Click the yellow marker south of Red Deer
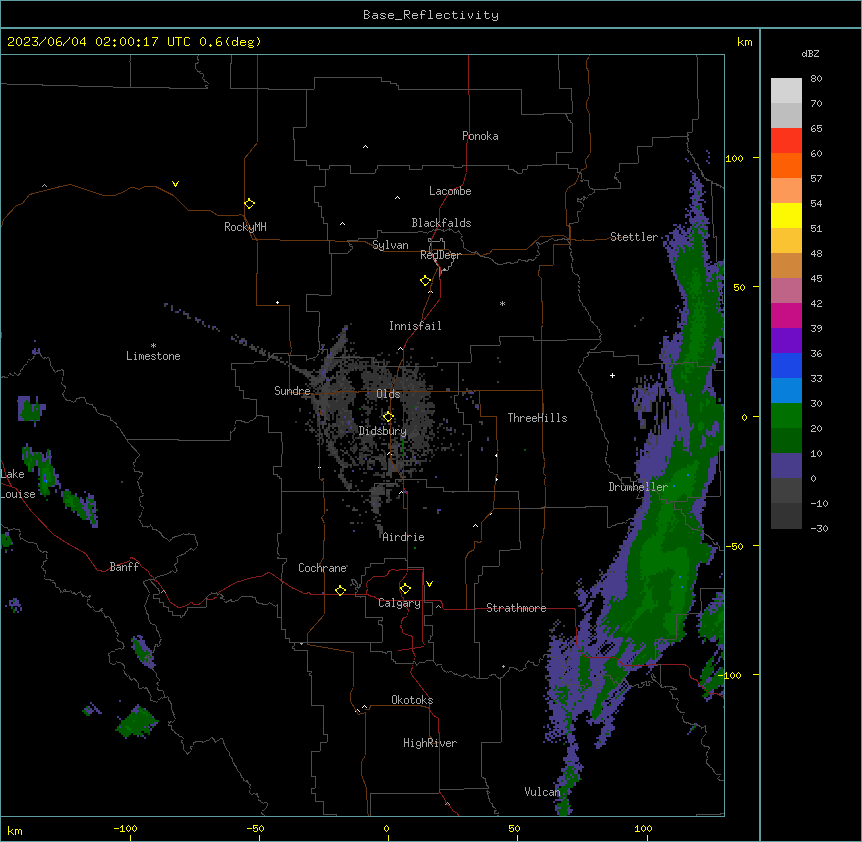862x842 pixels. [x=425, y=280]
